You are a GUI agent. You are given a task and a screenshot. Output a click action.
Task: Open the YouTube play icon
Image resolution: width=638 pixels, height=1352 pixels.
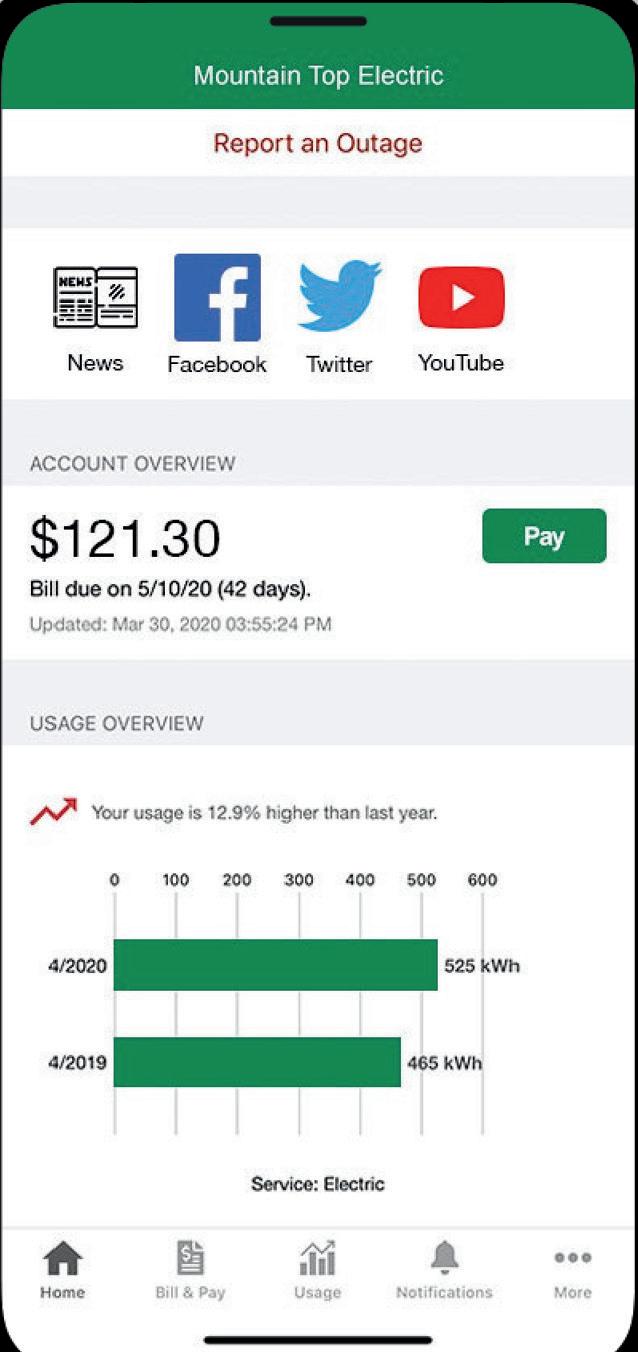(x=461, y=298)
